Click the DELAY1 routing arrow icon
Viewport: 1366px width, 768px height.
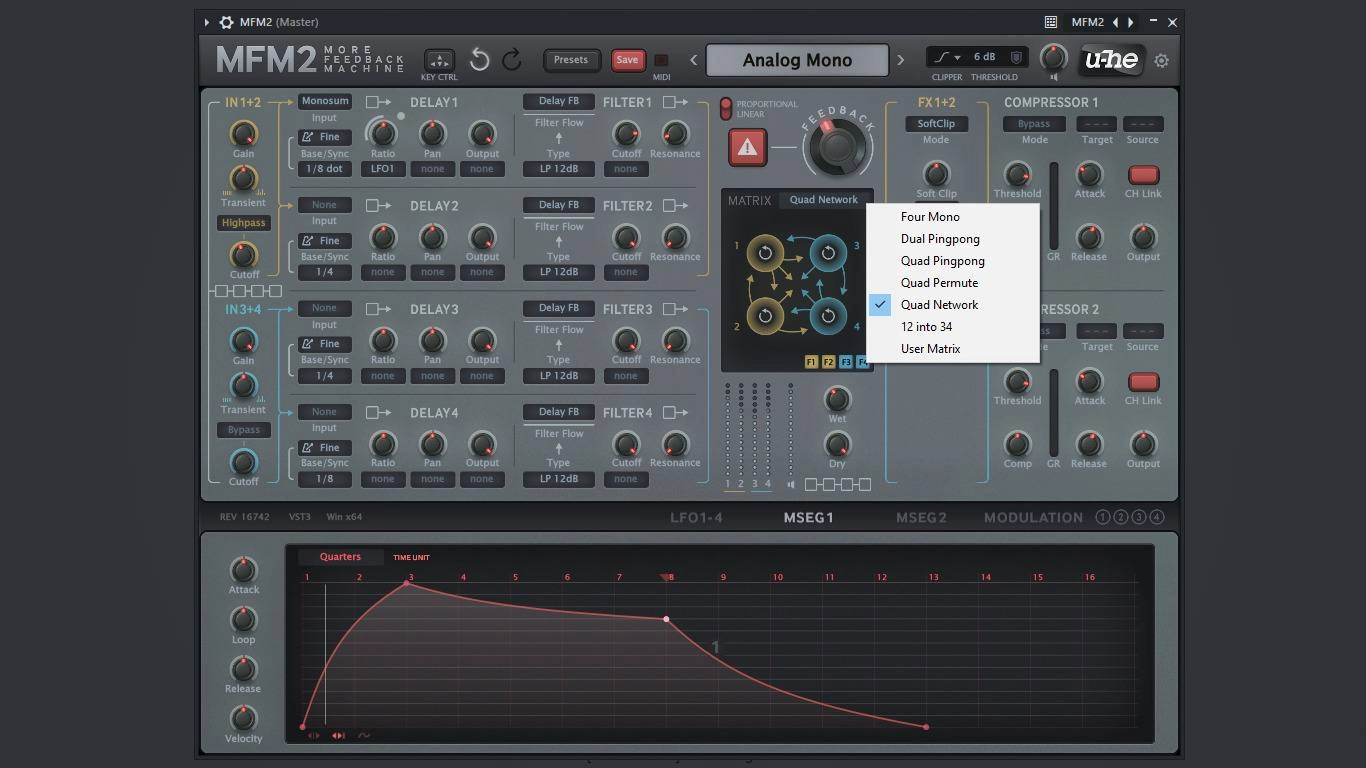[x=378, y=102]
